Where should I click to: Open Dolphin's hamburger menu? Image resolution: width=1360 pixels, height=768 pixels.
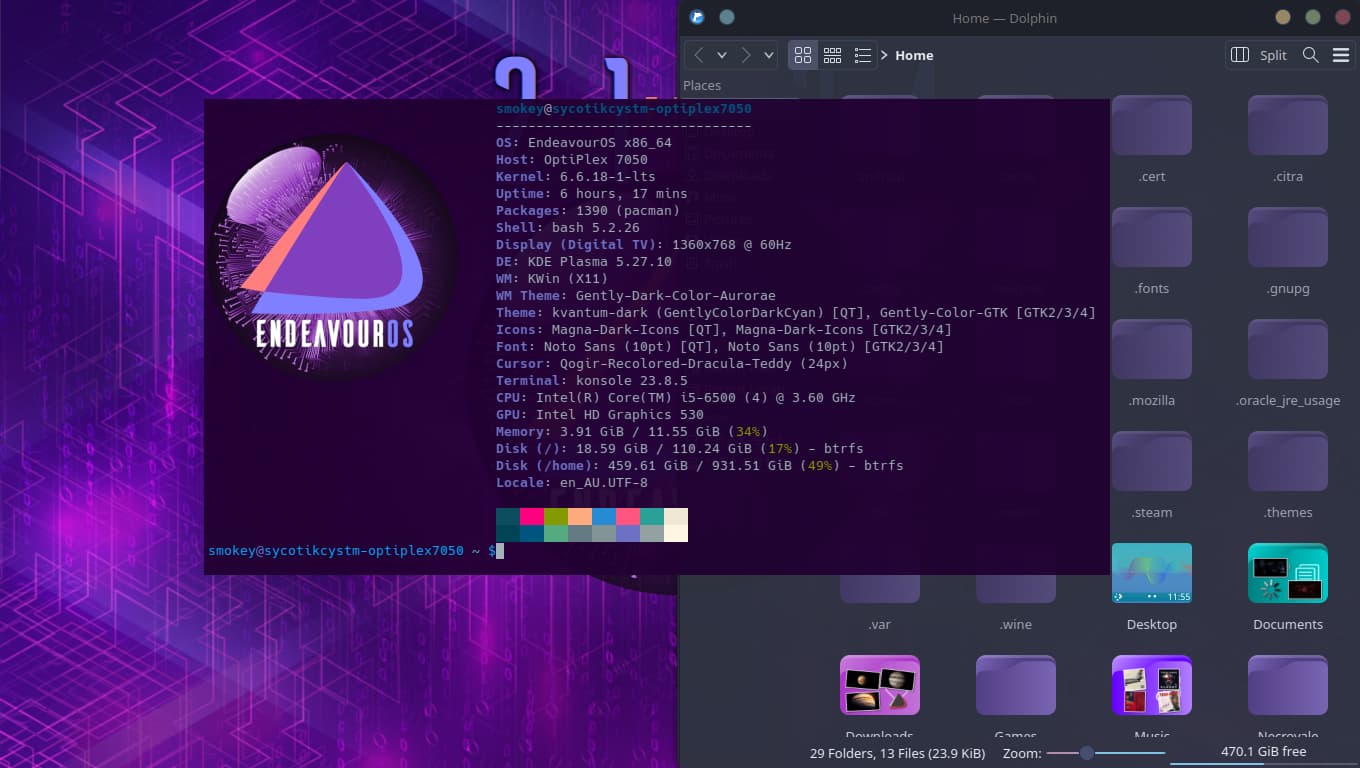[1341, 55]
